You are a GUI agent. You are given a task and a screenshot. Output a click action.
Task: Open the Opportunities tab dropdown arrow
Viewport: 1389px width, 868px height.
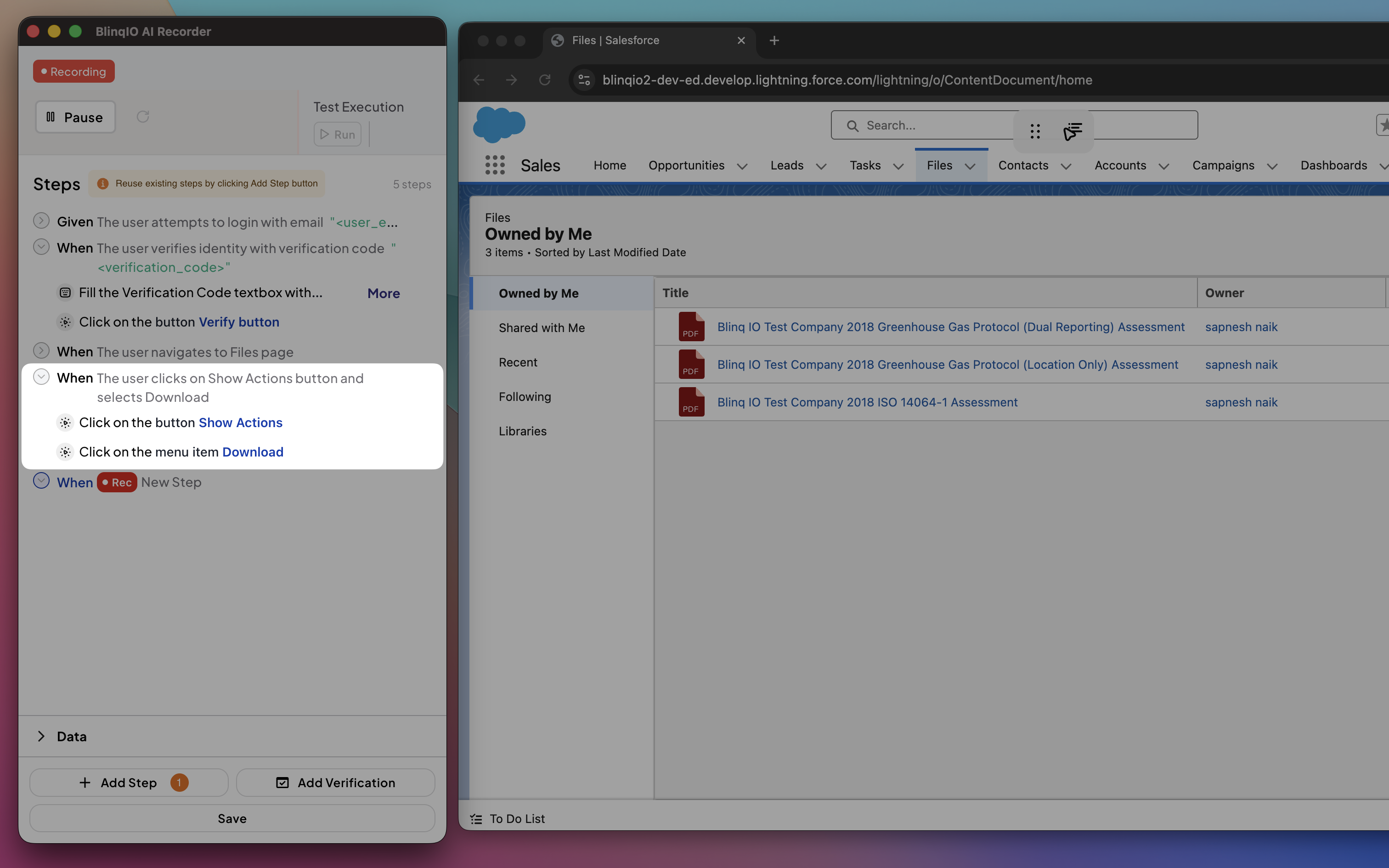pos(742,166)
